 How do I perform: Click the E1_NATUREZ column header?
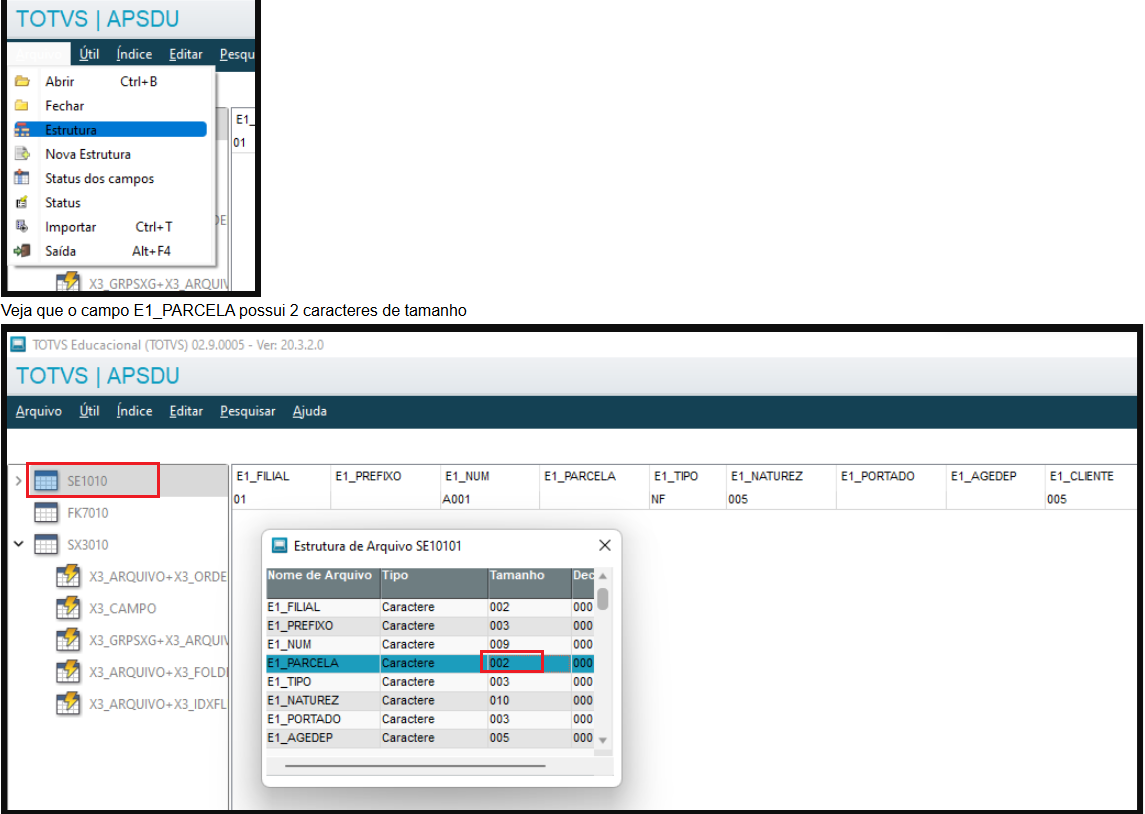pos(767,476)
